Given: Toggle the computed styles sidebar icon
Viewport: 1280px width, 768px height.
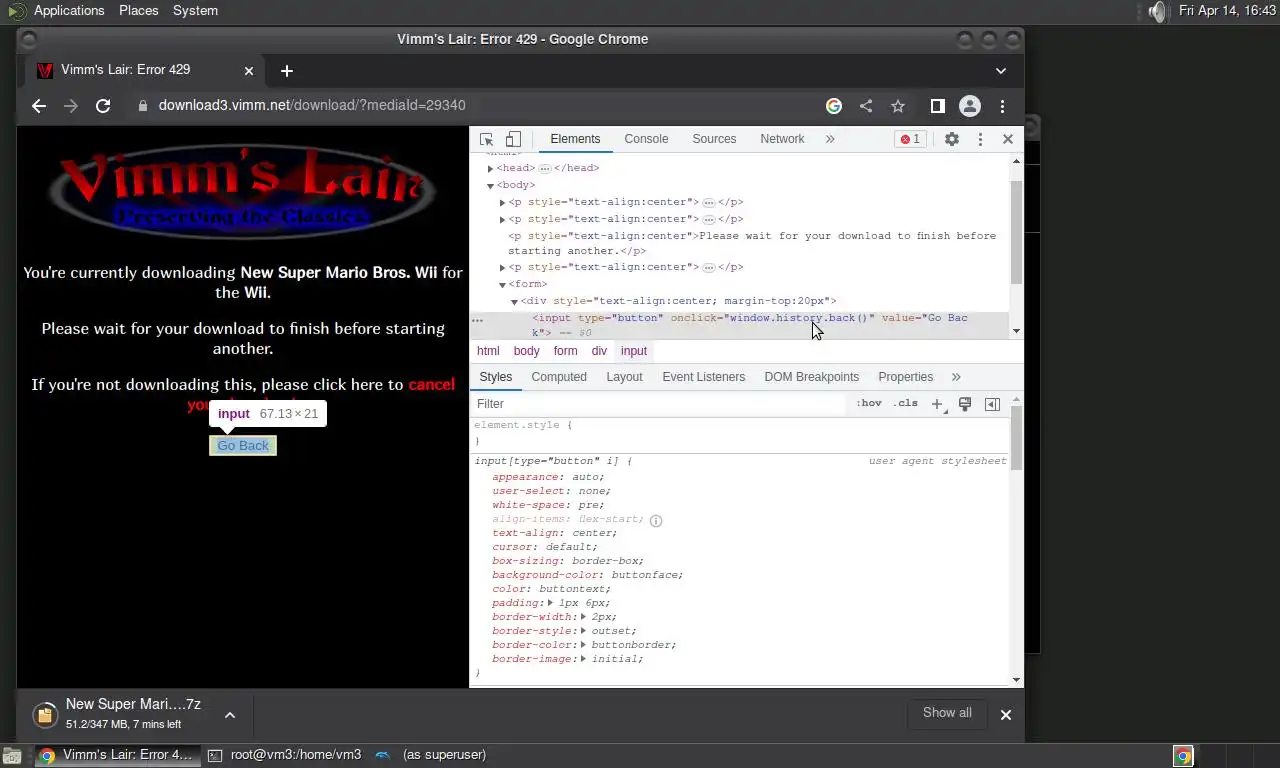Looking at the screenshot, I should (992, 404).
